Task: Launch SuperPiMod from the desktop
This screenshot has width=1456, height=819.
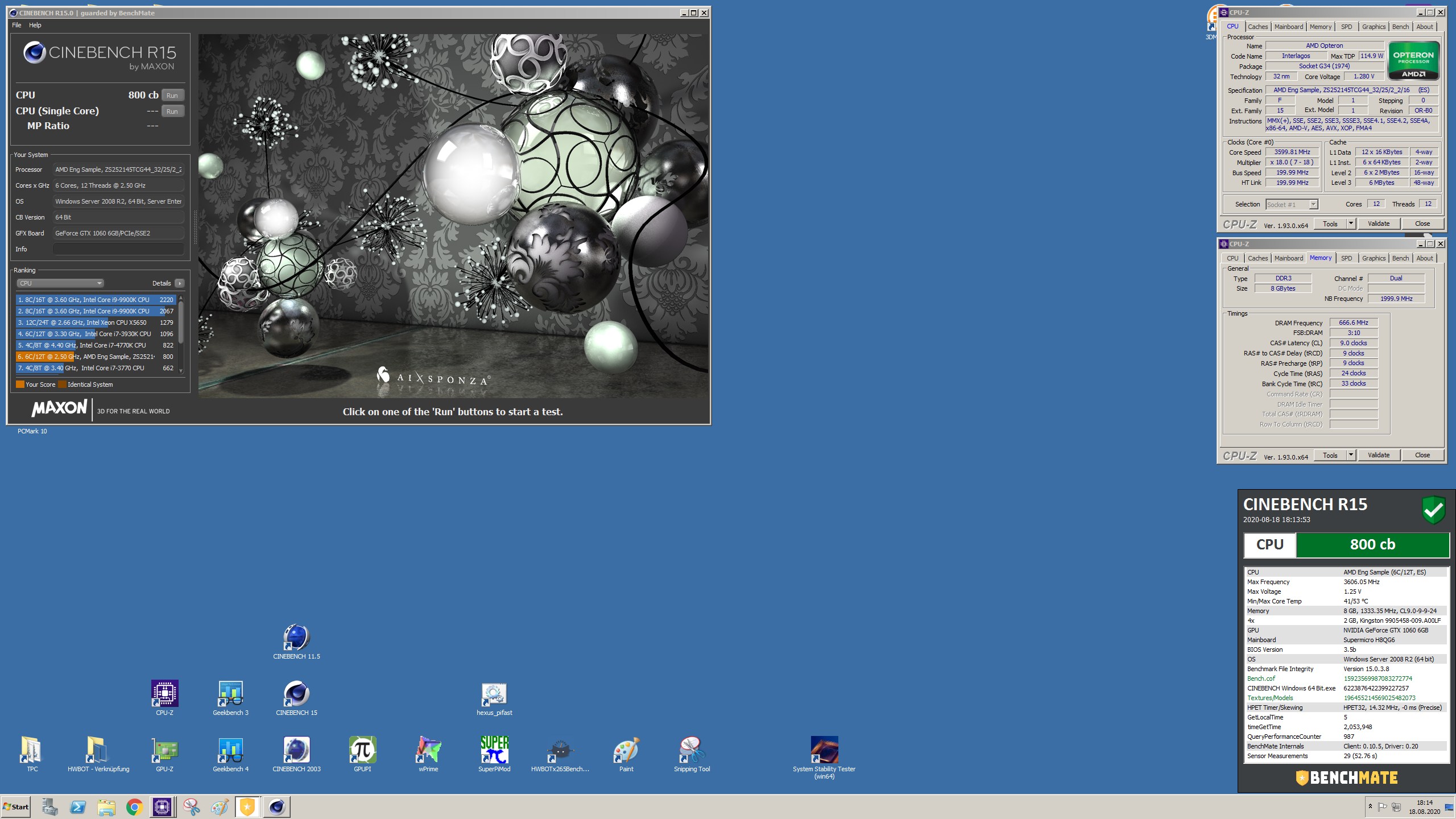Action: click(x=494, y=755)
